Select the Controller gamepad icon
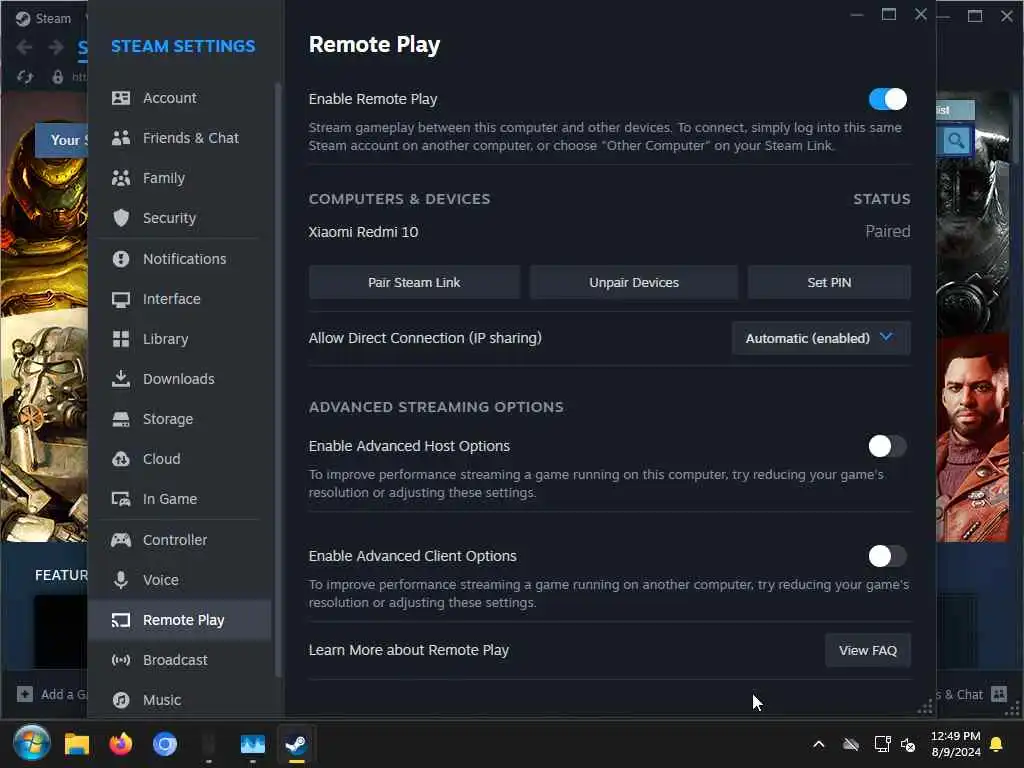 121,540
